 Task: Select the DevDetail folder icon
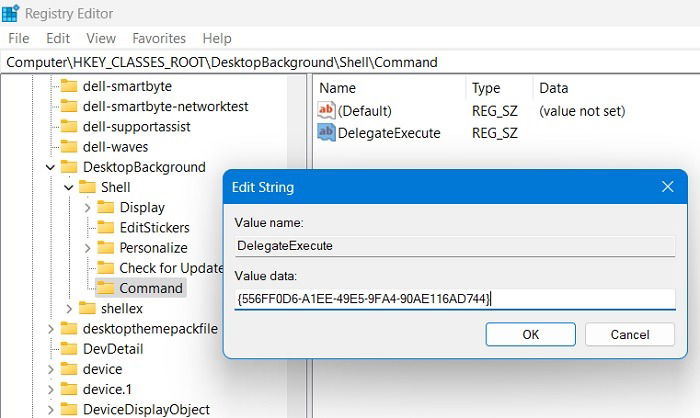(x=69, y=348)
